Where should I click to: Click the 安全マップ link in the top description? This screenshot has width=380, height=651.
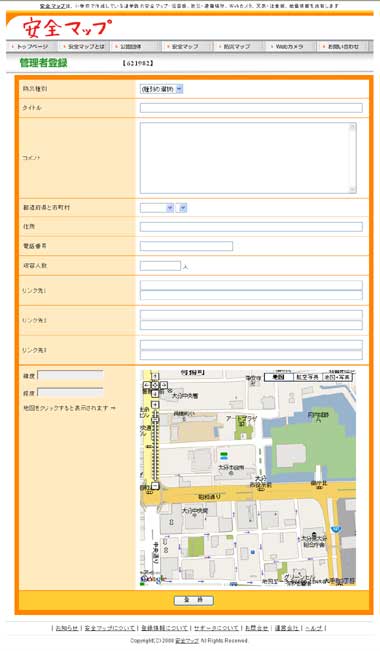pyautogui.click(x=52, y=6)
